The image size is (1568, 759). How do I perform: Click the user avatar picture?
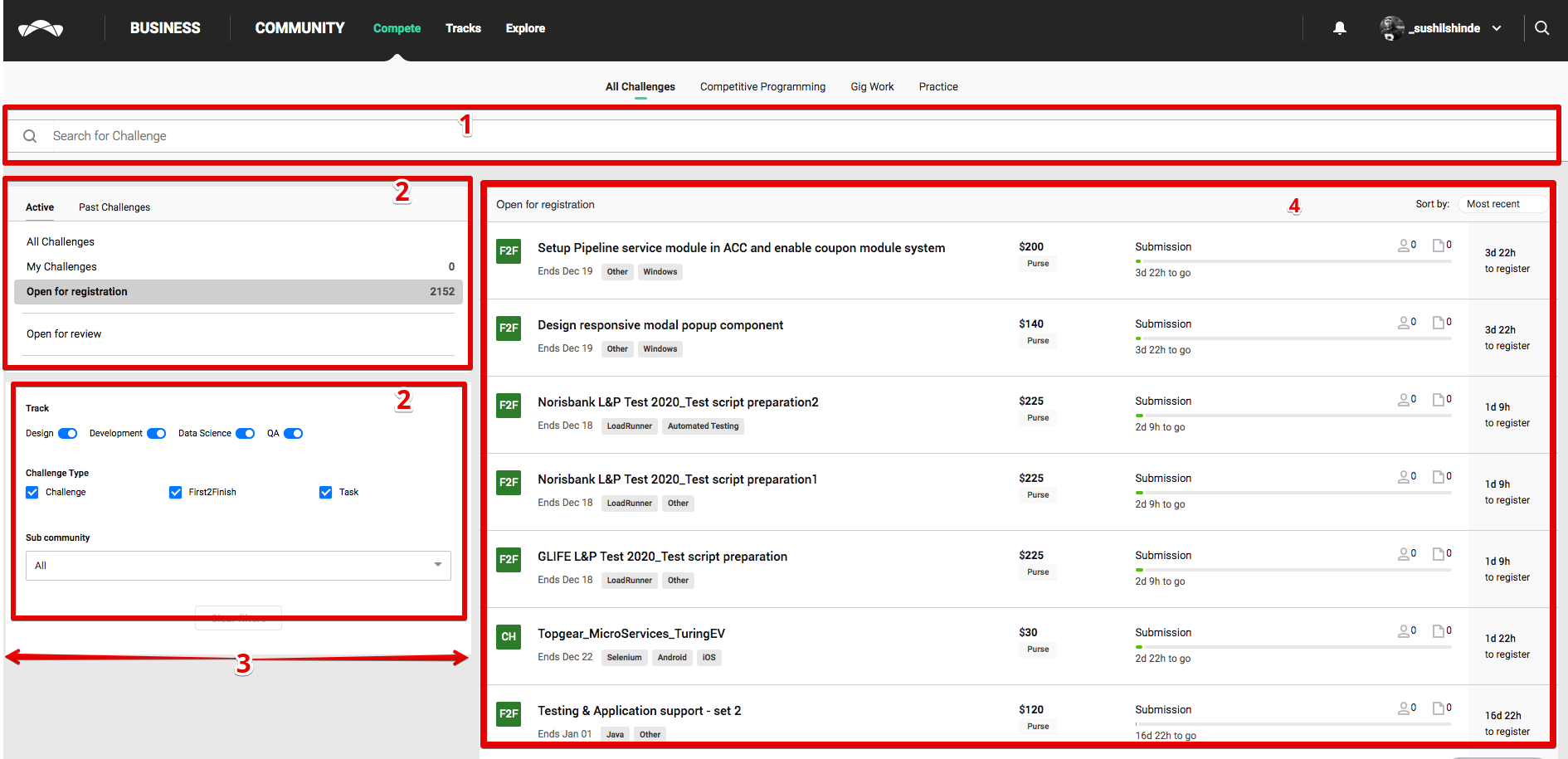(1392, 28)
